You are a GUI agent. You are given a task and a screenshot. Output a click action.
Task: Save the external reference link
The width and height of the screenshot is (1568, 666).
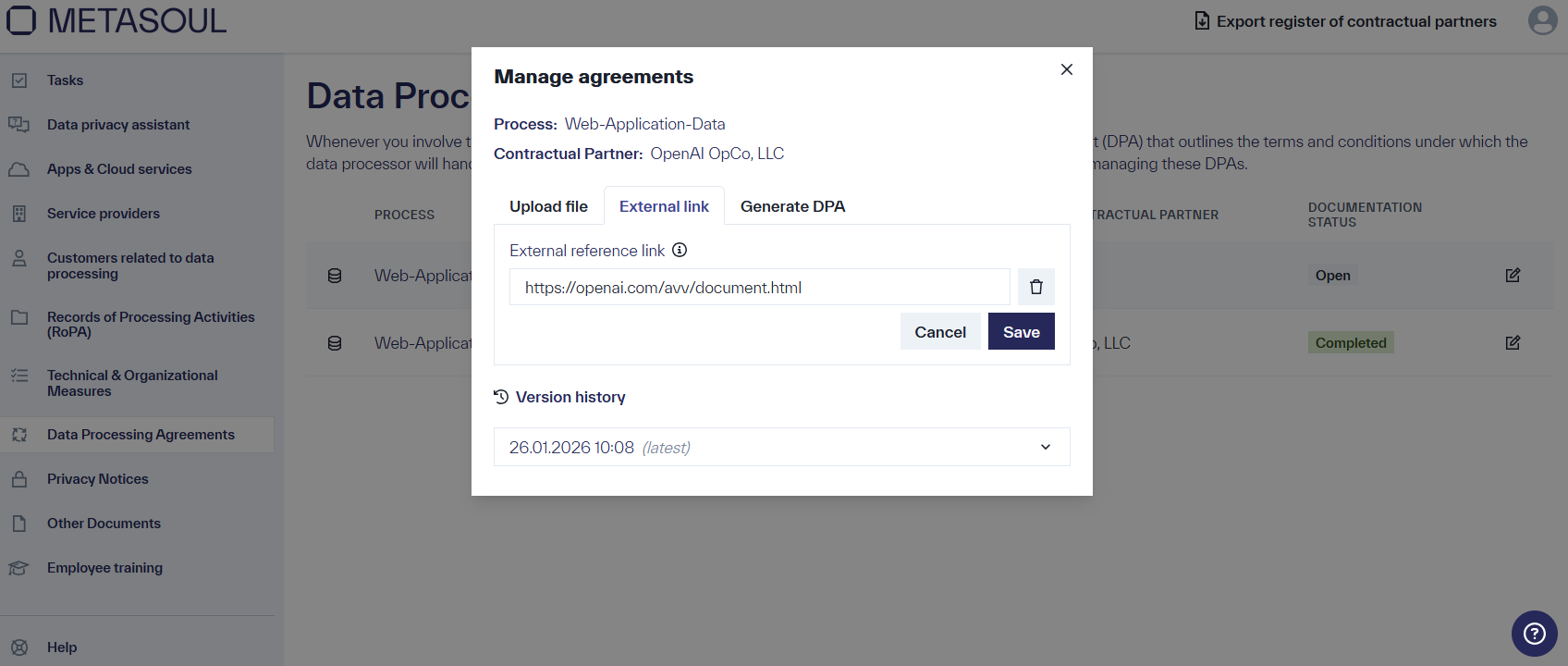point(1021,331)
